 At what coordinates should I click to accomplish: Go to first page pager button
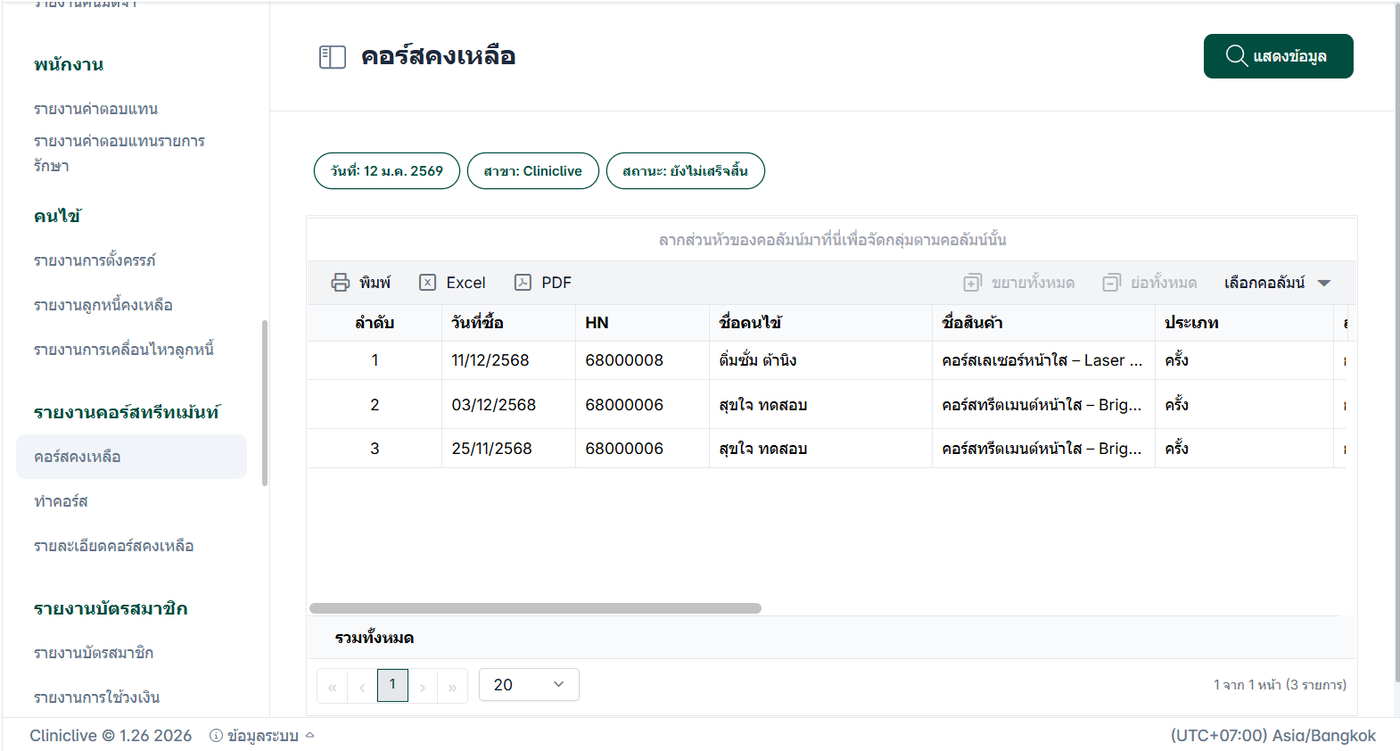(332, 686)
